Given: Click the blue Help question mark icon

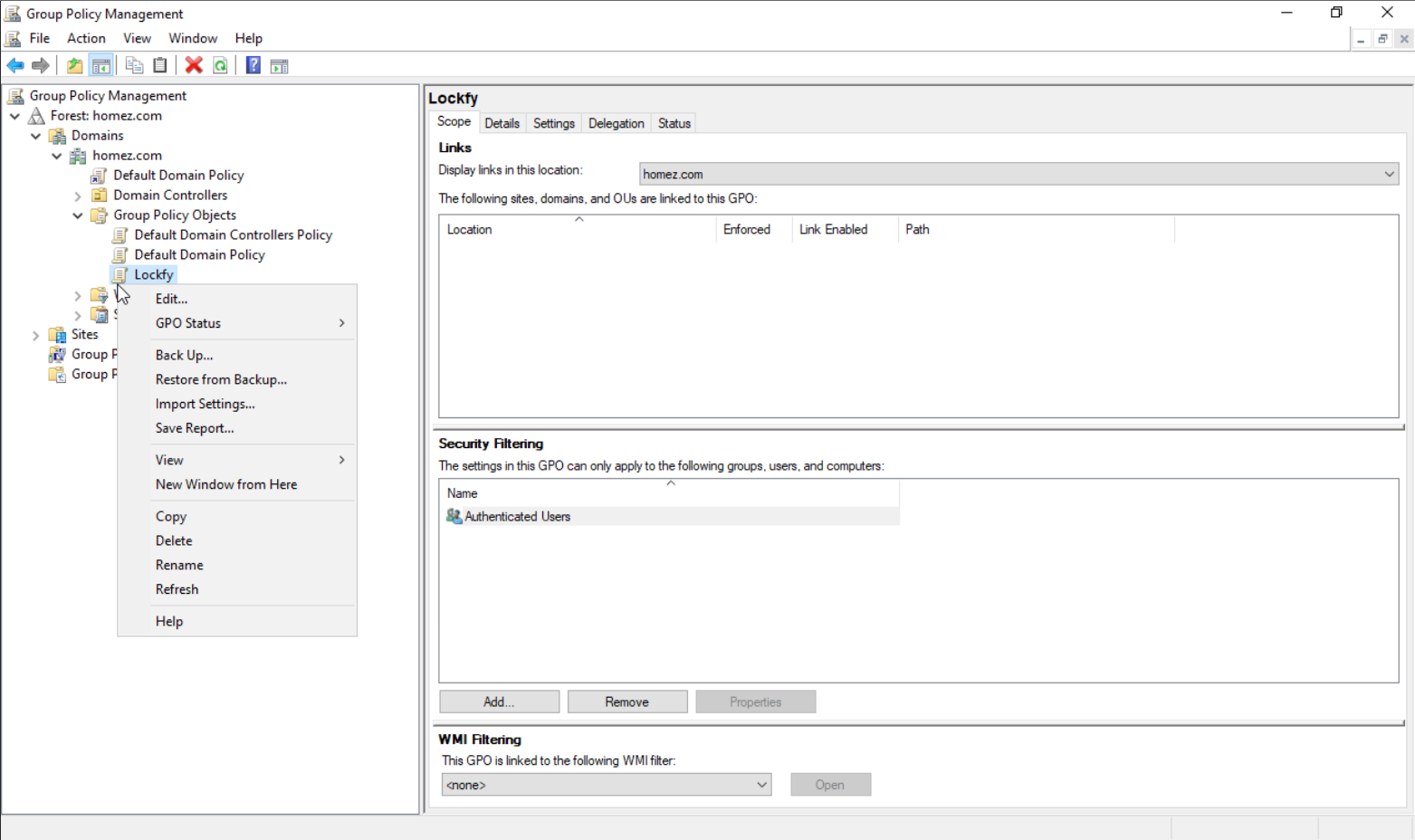Looking at the screenshot, I should (253, 65).
